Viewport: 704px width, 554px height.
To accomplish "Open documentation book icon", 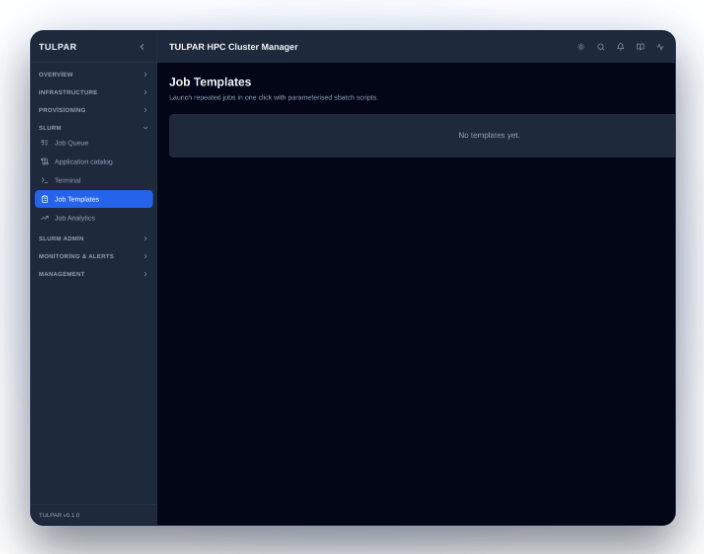I will (640, 47).
